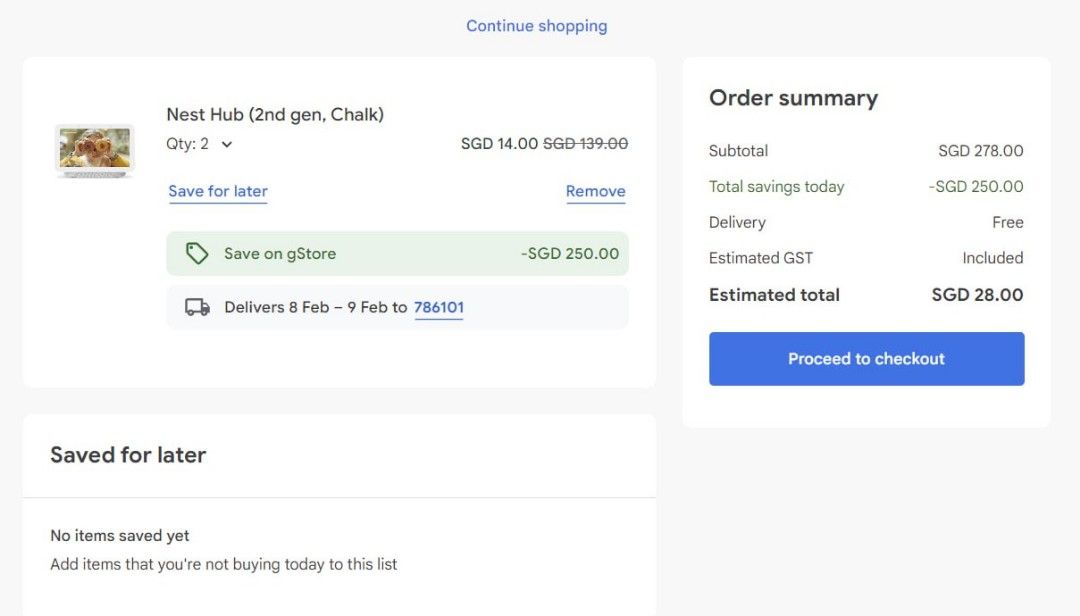Viewport: 1080px width, 616px height.
Task: Select the Nest Hub (2nd gen, Chalk) title
Action: tap(275, 114)
